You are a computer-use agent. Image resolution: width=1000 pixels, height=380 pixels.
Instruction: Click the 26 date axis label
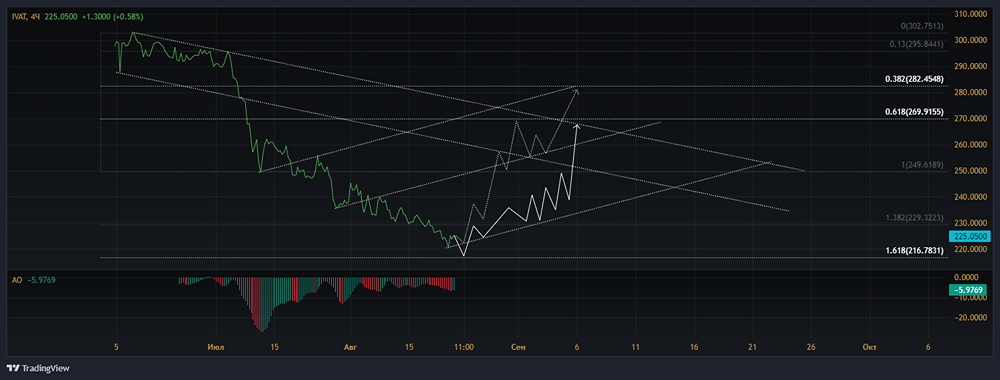pos(811,347)
